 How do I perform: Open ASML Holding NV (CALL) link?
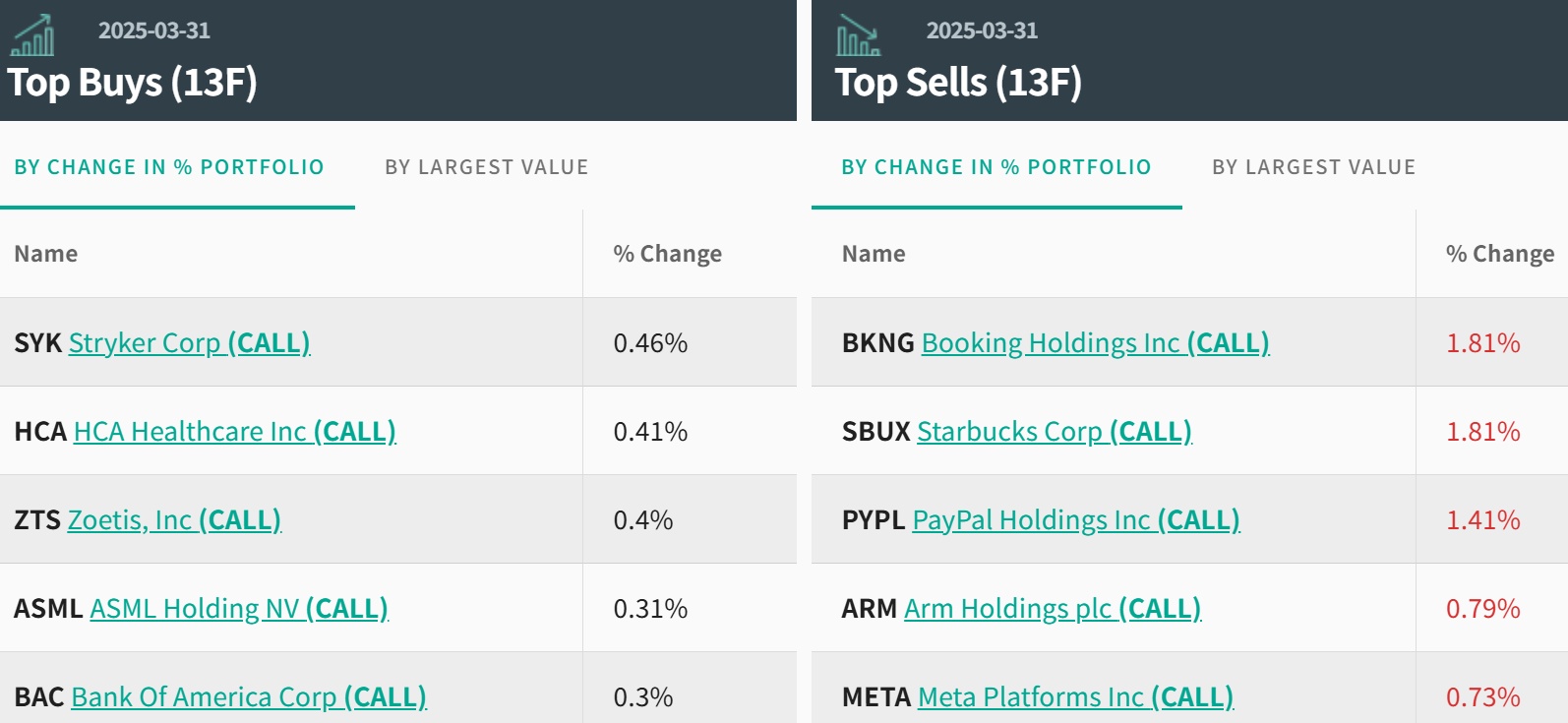pyautogui.click(x=239, y=609)
